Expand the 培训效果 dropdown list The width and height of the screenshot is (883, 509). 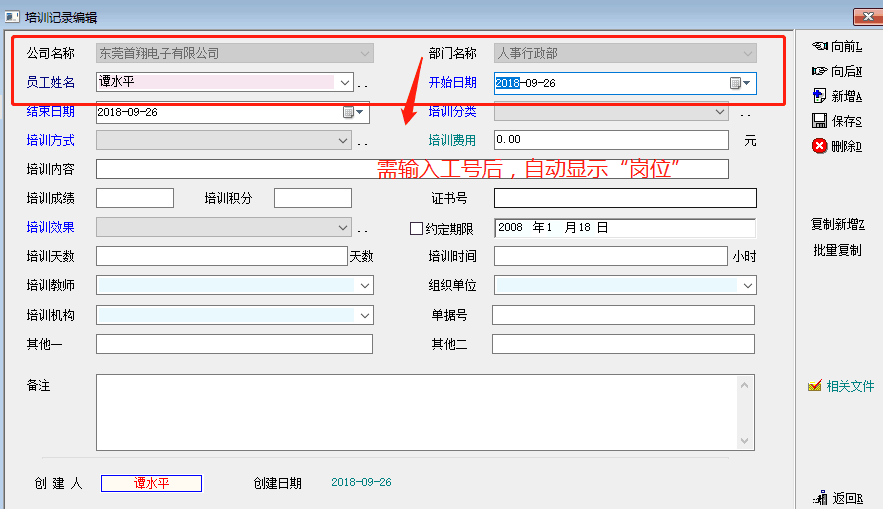(344, 228)
